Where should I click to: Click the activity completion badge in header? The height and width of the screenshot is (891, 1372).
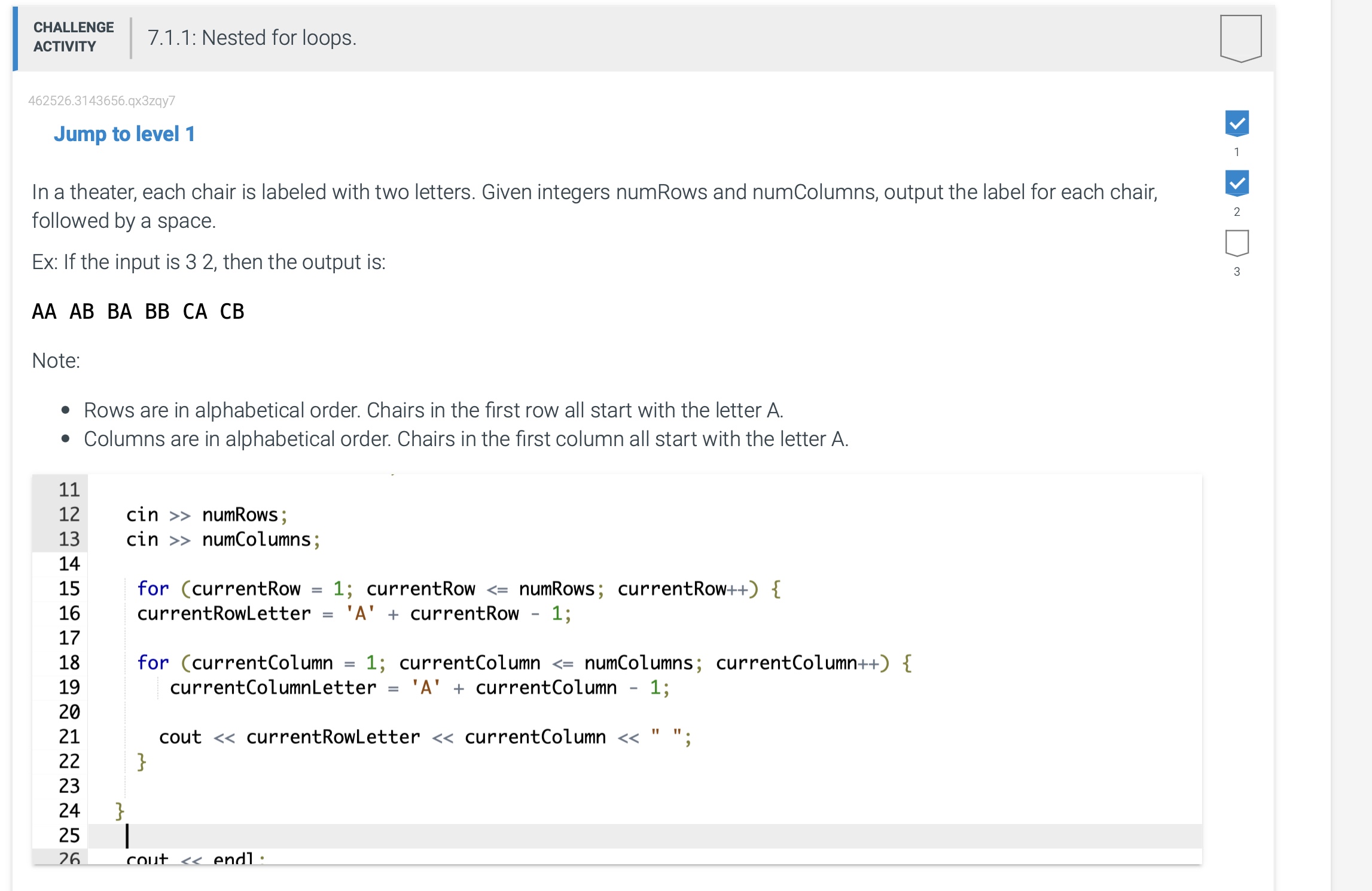[1240, 38]
